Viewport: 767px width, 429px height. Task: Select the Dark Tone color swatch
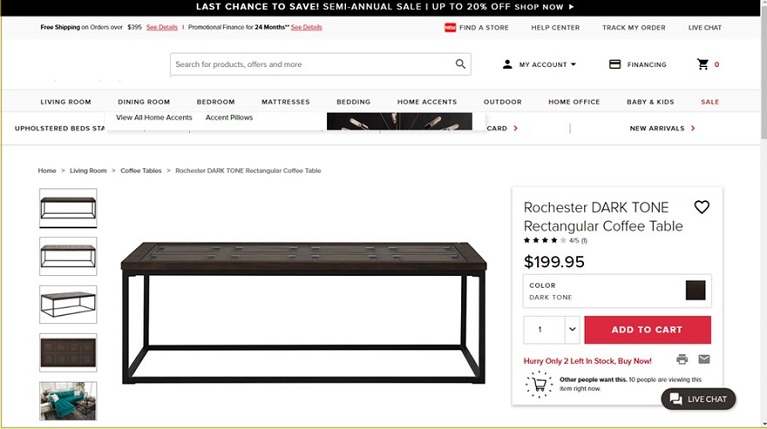(x=695, y=290)
